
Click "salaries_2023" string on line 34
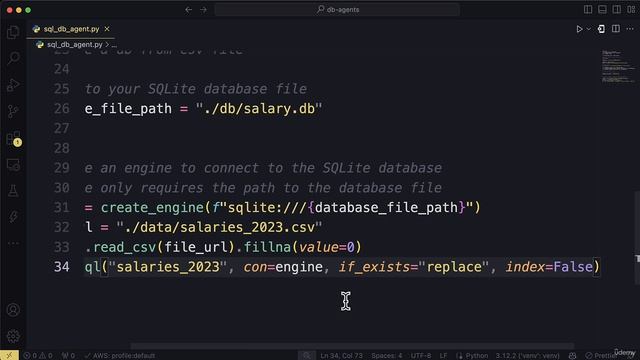[x=168, y=267]
